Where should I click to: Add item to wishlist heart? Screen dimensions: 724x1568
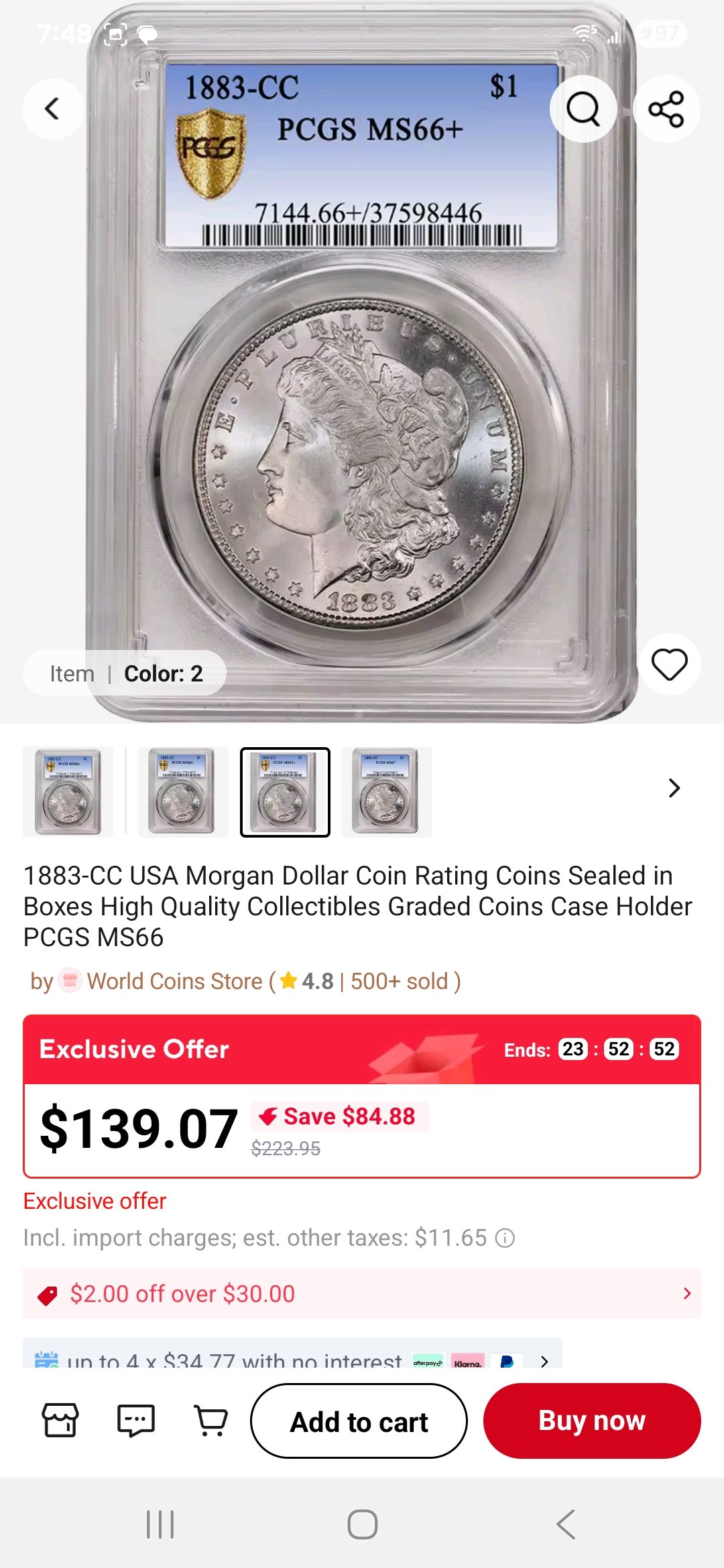coord(670,665)
